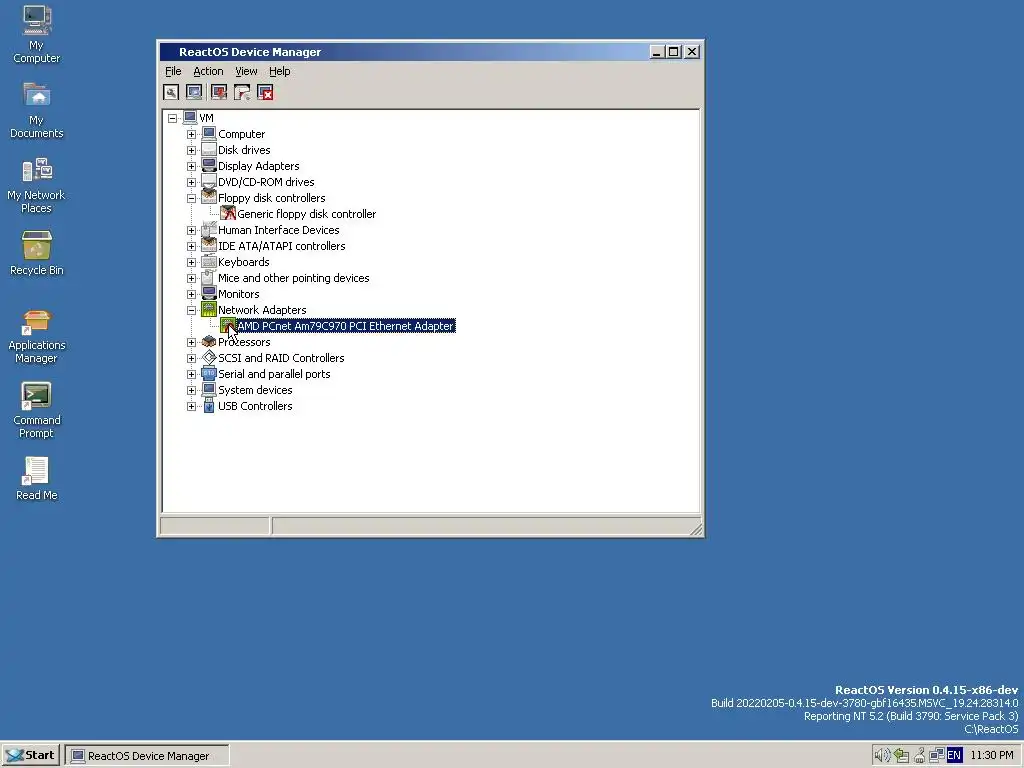
Task: Expand Mice and other pointing devices
Action: 191,278
